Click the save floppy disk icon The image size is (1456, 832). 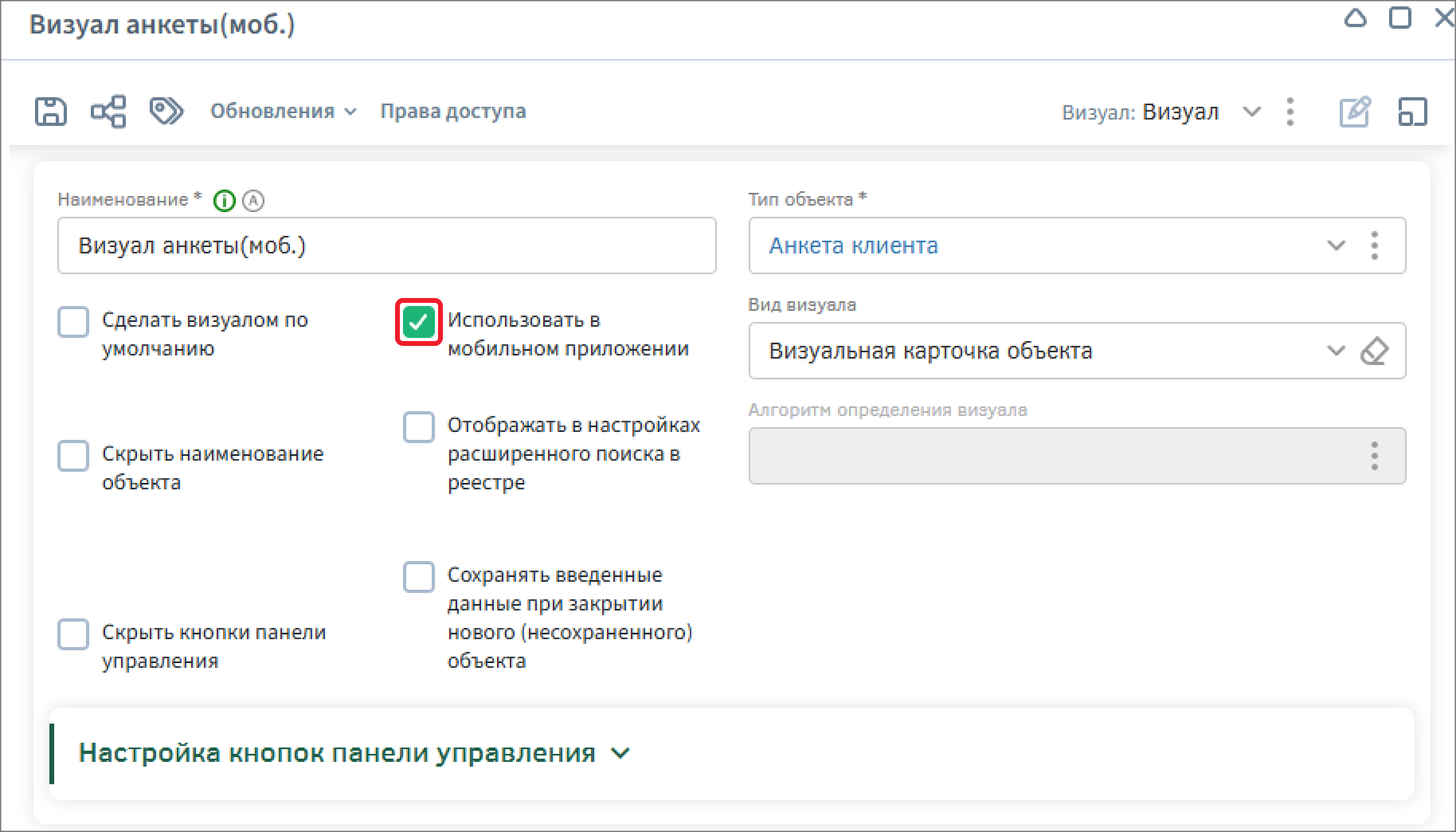[x=50, y=112]
